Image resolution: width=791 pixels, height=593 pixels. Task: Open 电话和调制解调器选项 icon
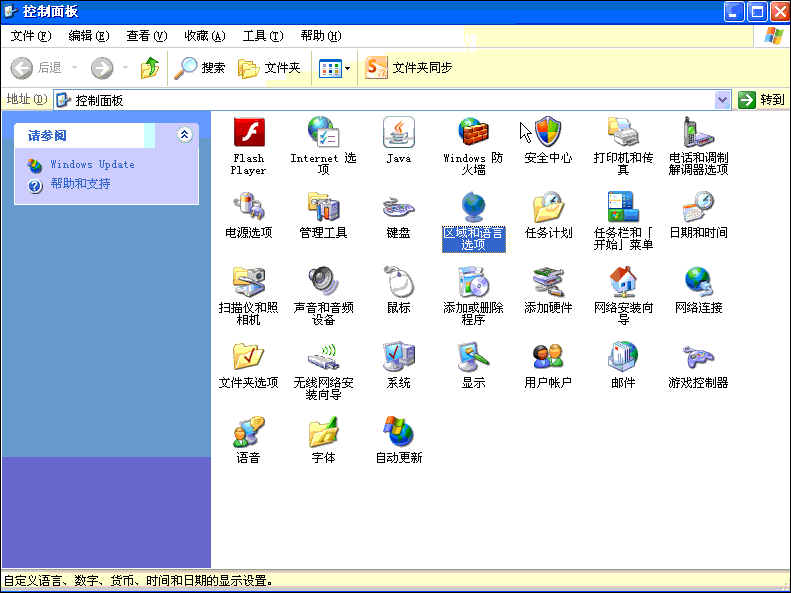click(x=698, y=133)
